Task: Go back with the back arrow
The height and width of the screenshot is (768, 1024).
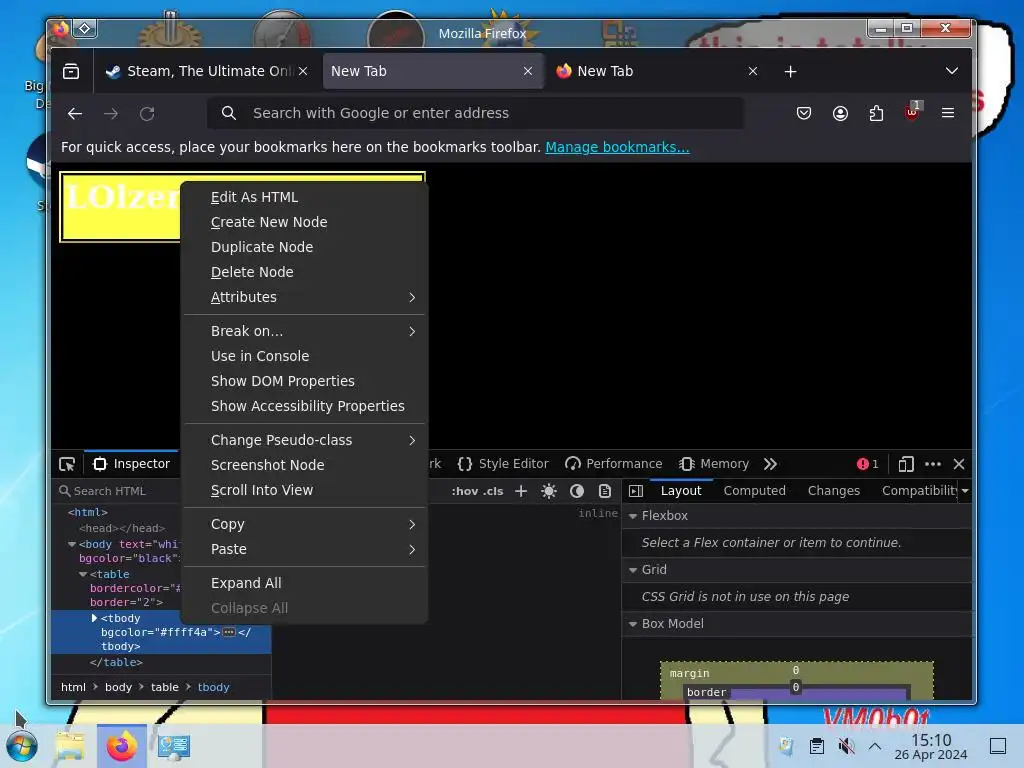Action: tap(75, 114)
